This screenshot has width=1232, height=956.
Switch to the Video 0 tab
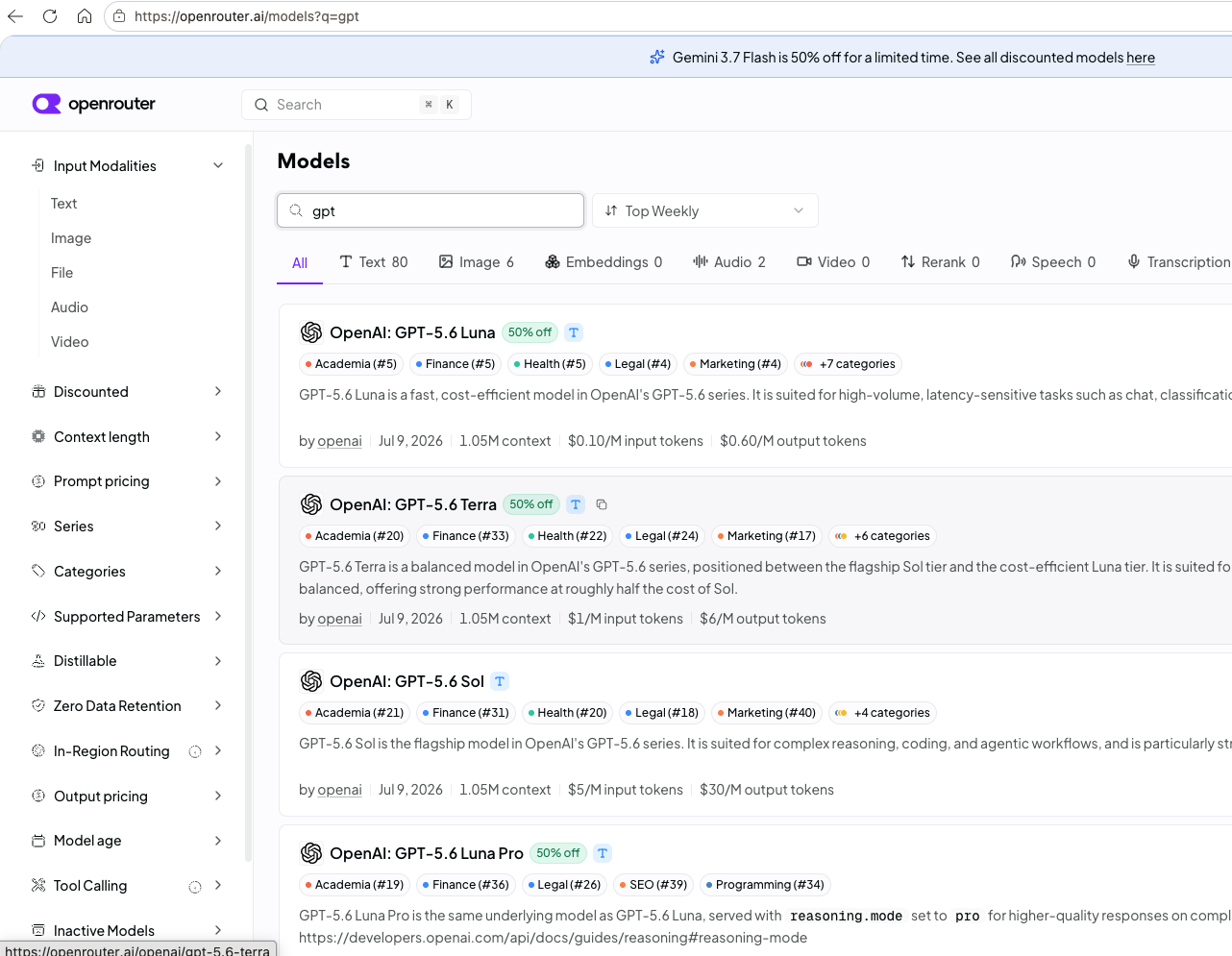pyautogui.click(x=833, y=262)
